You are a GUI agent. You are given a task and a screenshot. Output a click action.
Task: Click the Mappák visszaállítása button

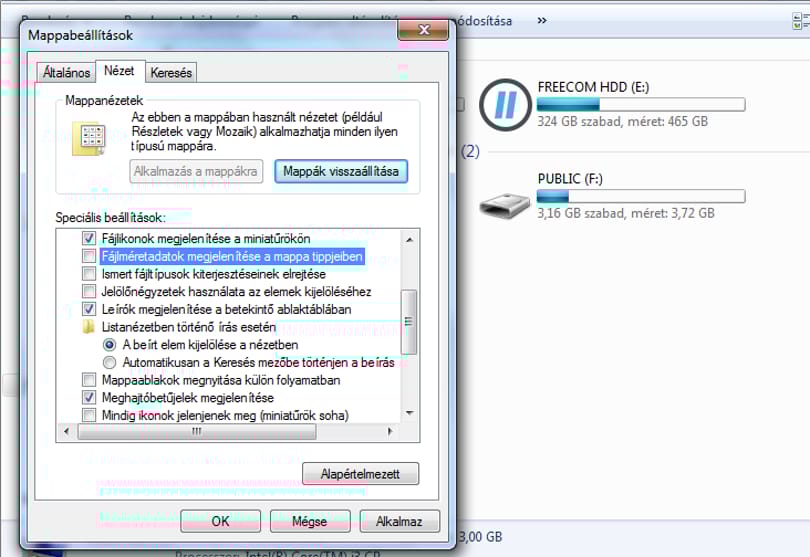[x=341, y=171]
